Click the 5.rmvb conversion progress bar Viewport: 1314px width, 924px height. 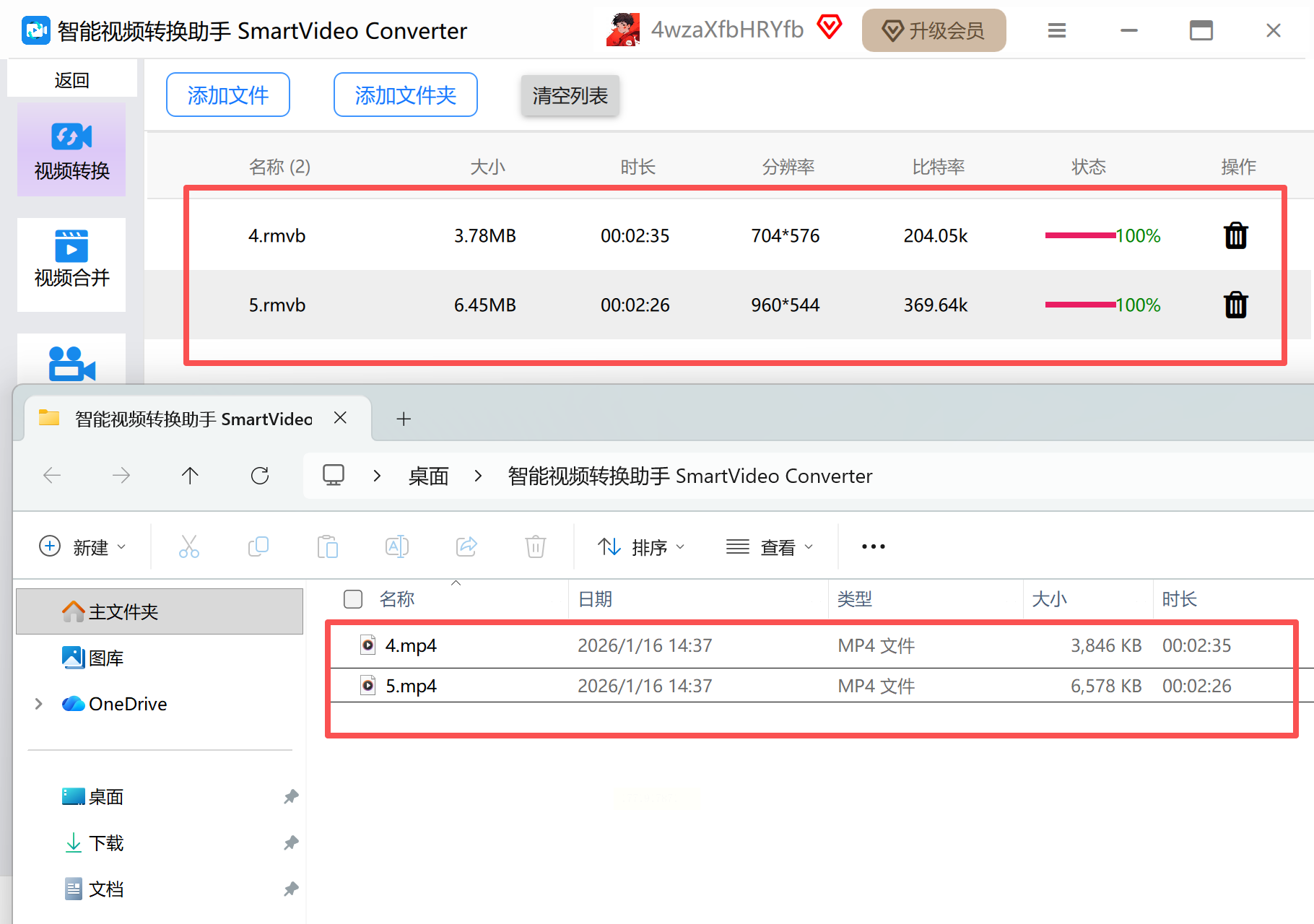point(1080,305)
